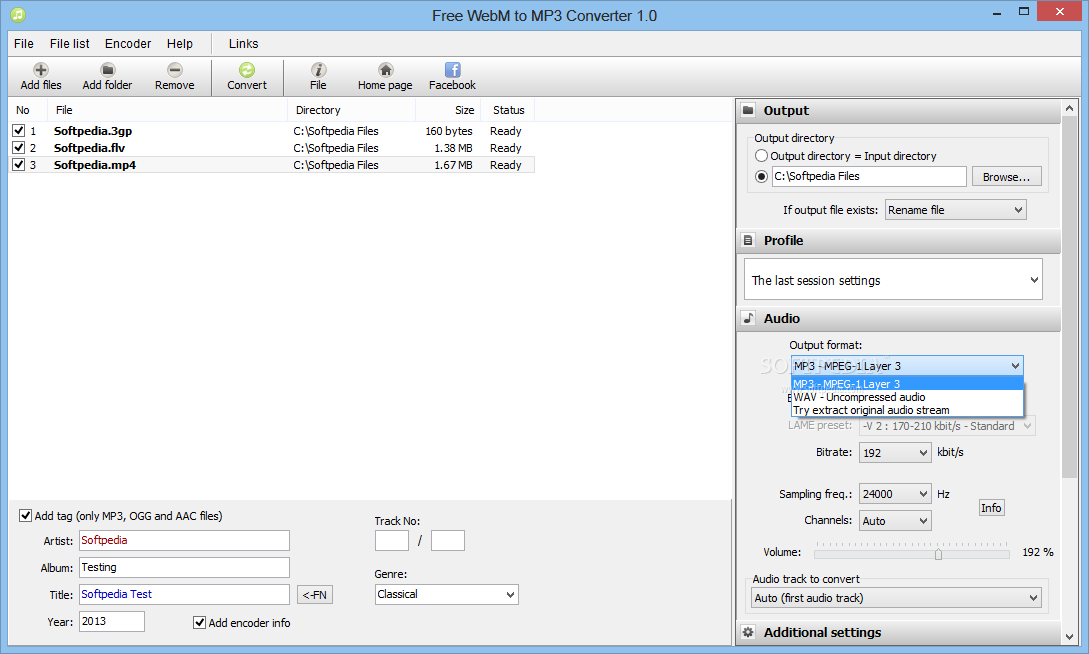Click in the Album field
Viewport: 1089px width, 654px height.
[184, 567]
